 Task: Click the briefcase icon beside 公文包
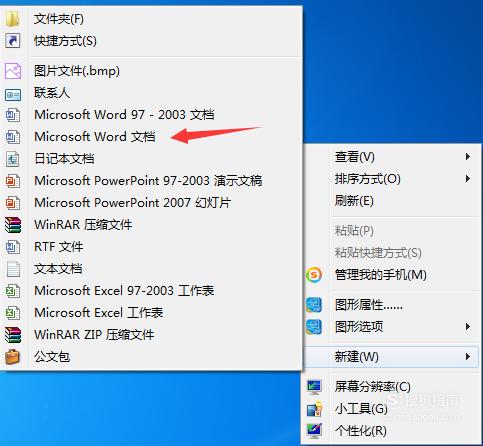coord(13,357)
